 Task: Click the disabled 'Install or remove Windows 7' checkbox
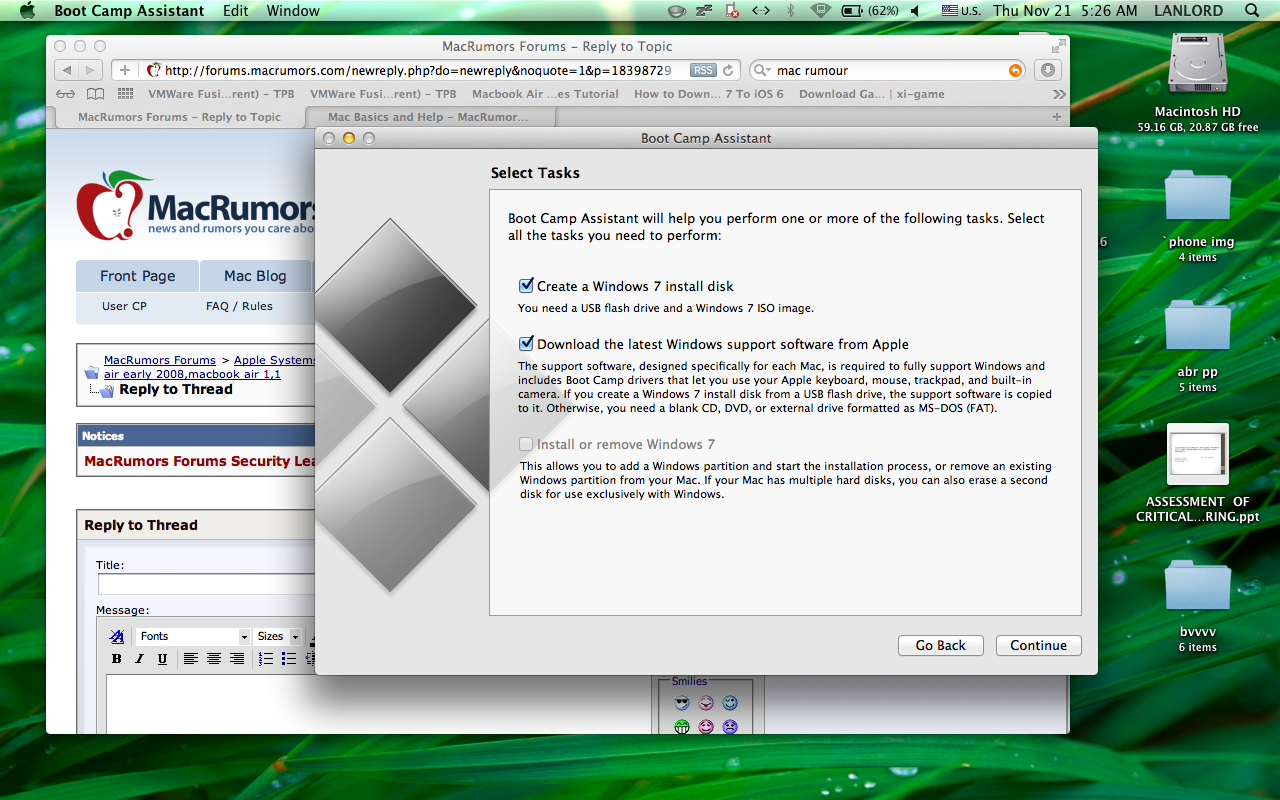click(526, 444)
